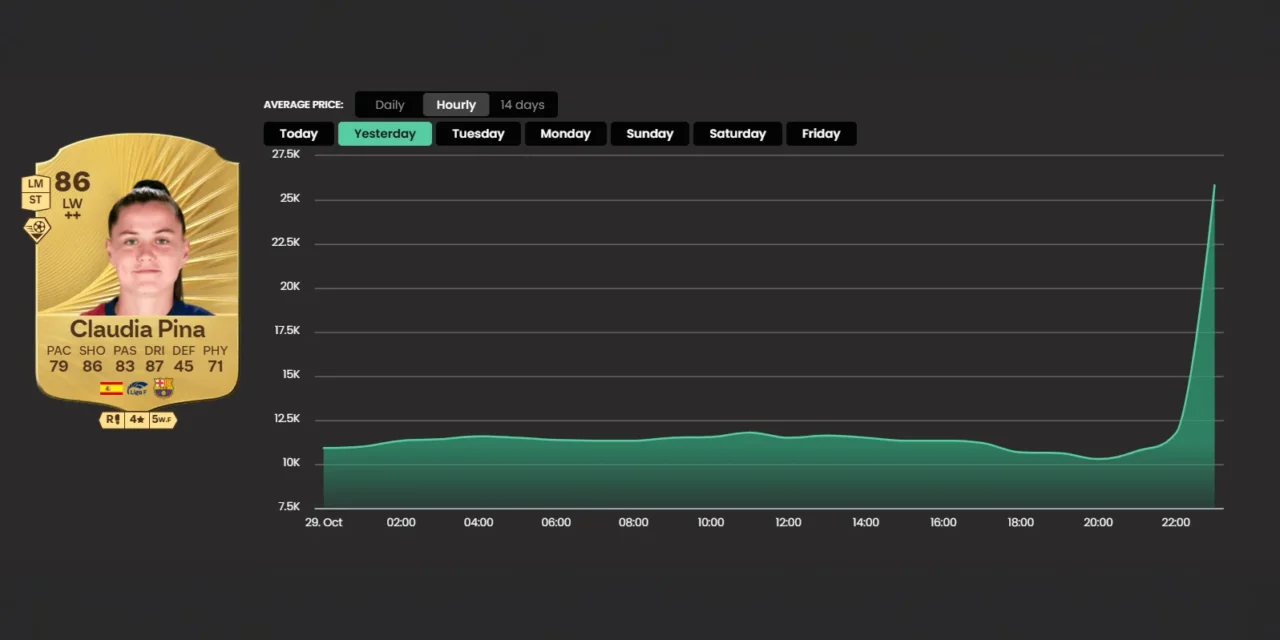Click the Spain flag on the player card

(111, 389)
